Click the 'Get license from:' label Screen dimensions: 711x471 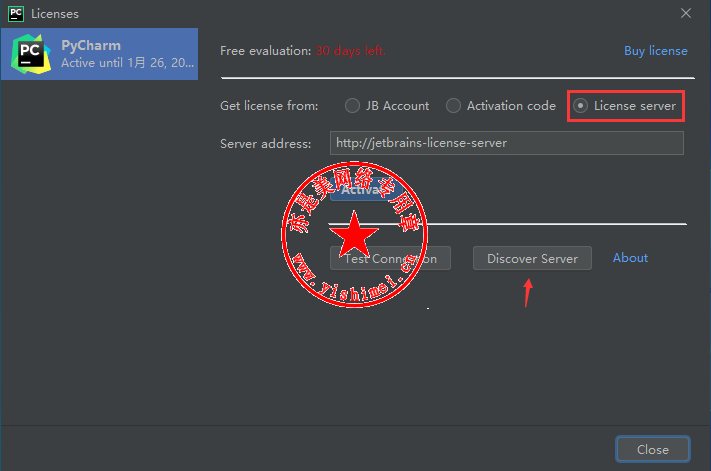269,106
